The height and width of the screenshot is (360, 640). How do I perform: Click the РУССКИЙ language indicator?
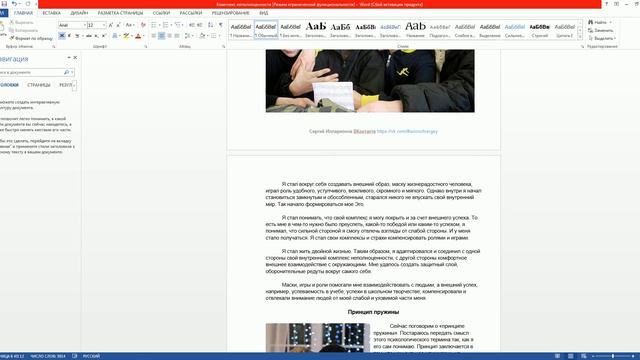coord(91,356)
